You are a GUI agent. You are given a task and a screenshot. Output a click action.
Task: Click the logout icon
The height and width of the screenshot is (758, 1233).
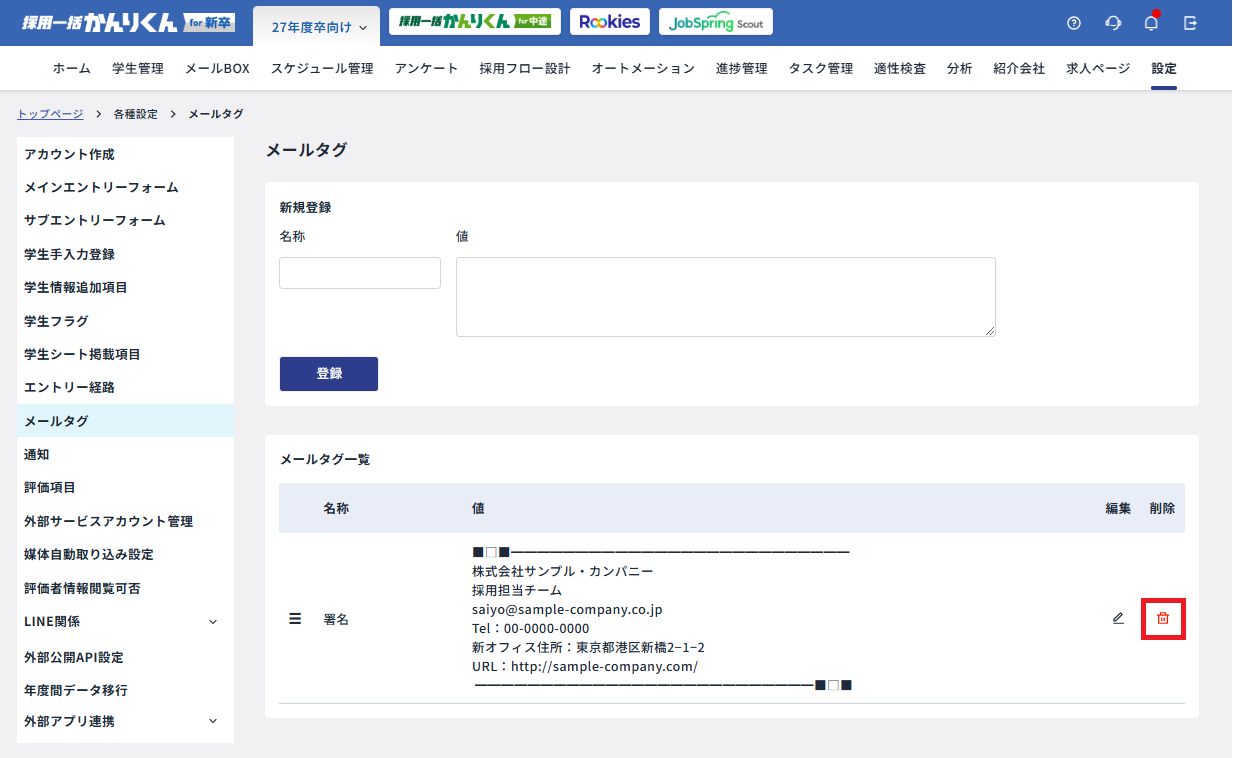coord(1190,22)
